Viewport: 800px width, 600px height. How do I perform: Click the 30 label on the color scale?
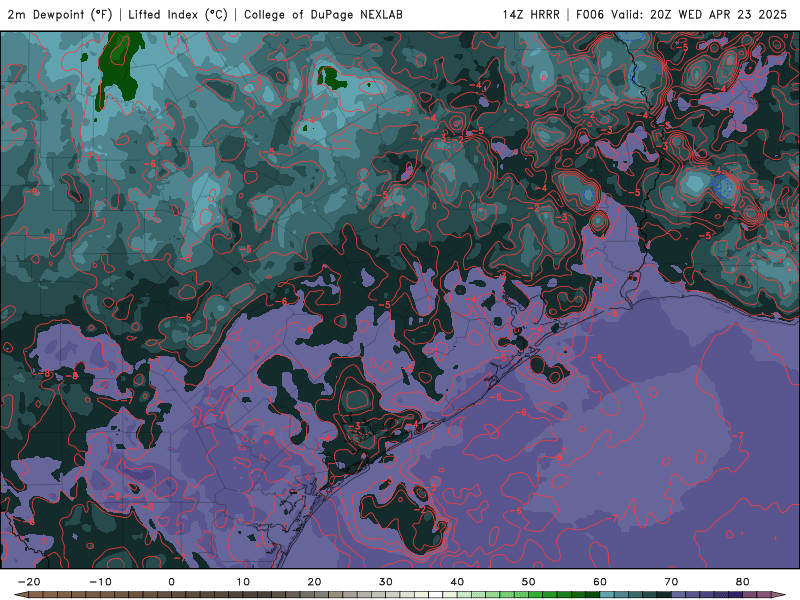pyautogui.click(x=386, y=582)
